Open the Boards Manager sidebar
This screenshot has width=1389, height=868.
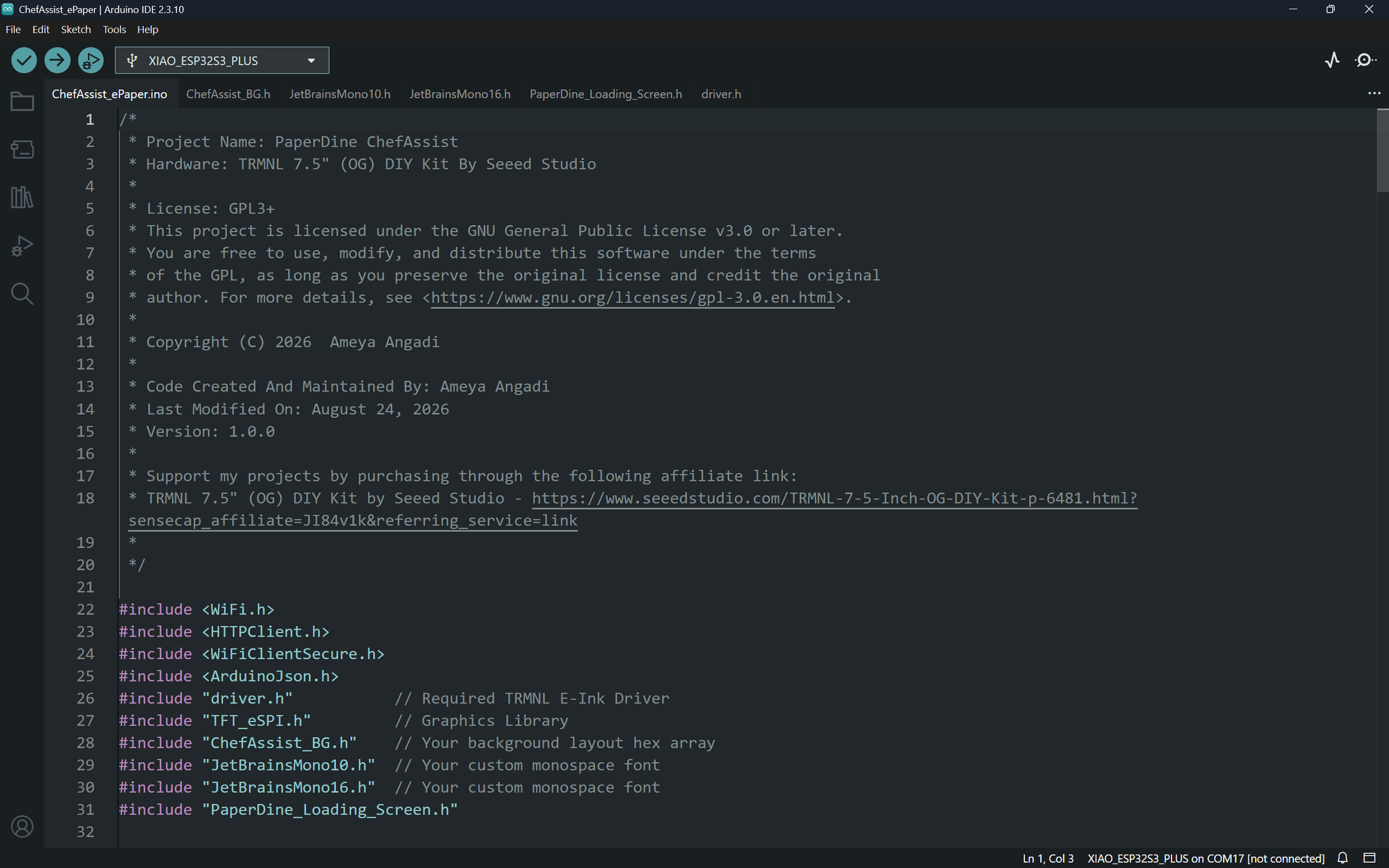(22, 150)
